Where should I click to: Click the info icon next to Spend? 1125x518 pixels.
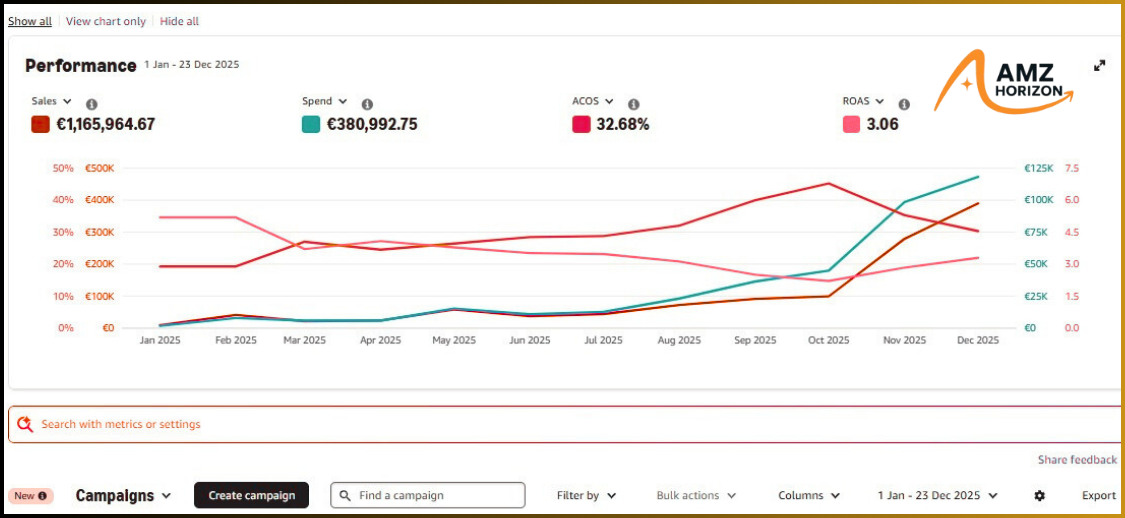tap(367, 104)
